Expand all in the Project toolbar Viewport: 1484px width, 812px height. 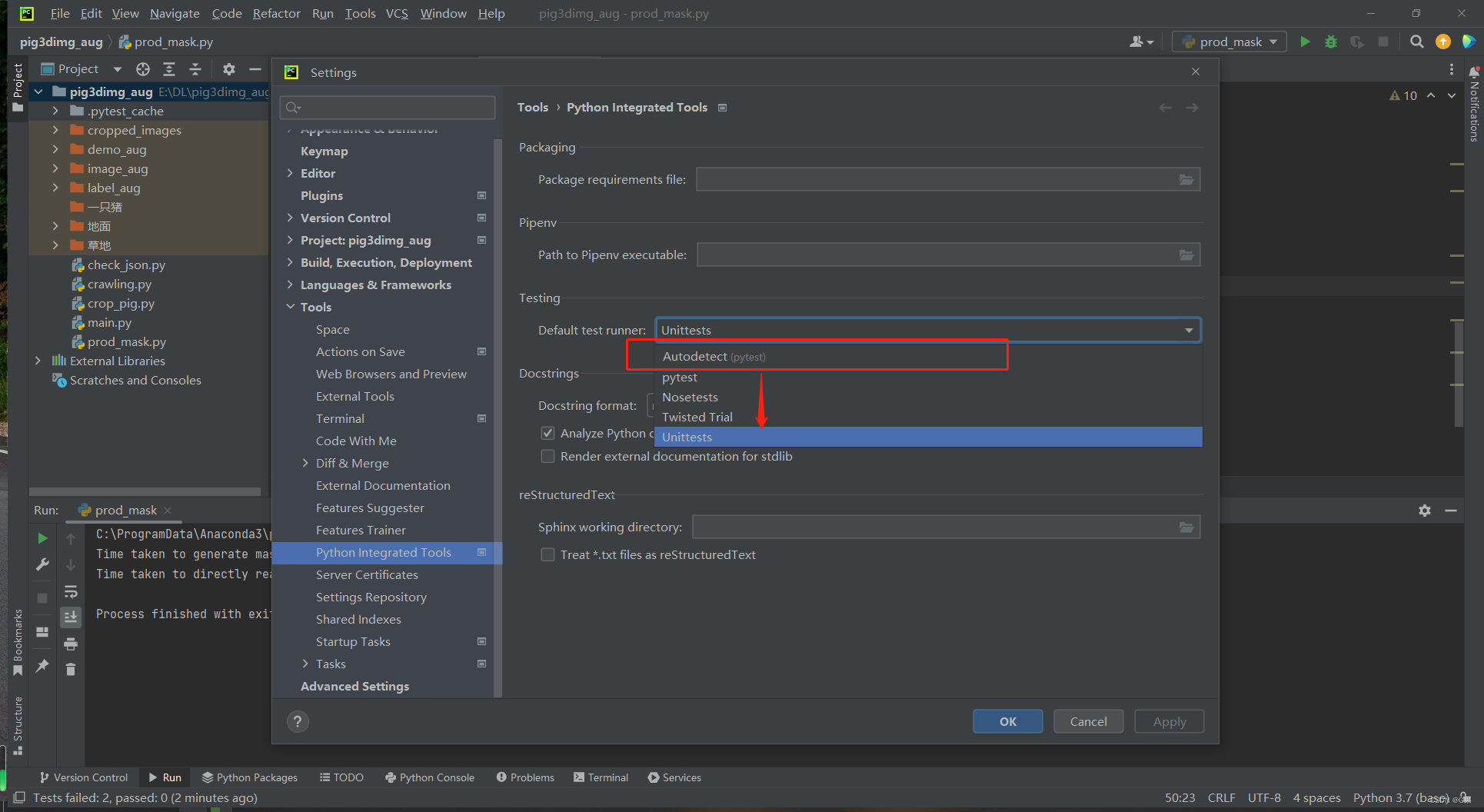tap(169, 69)
